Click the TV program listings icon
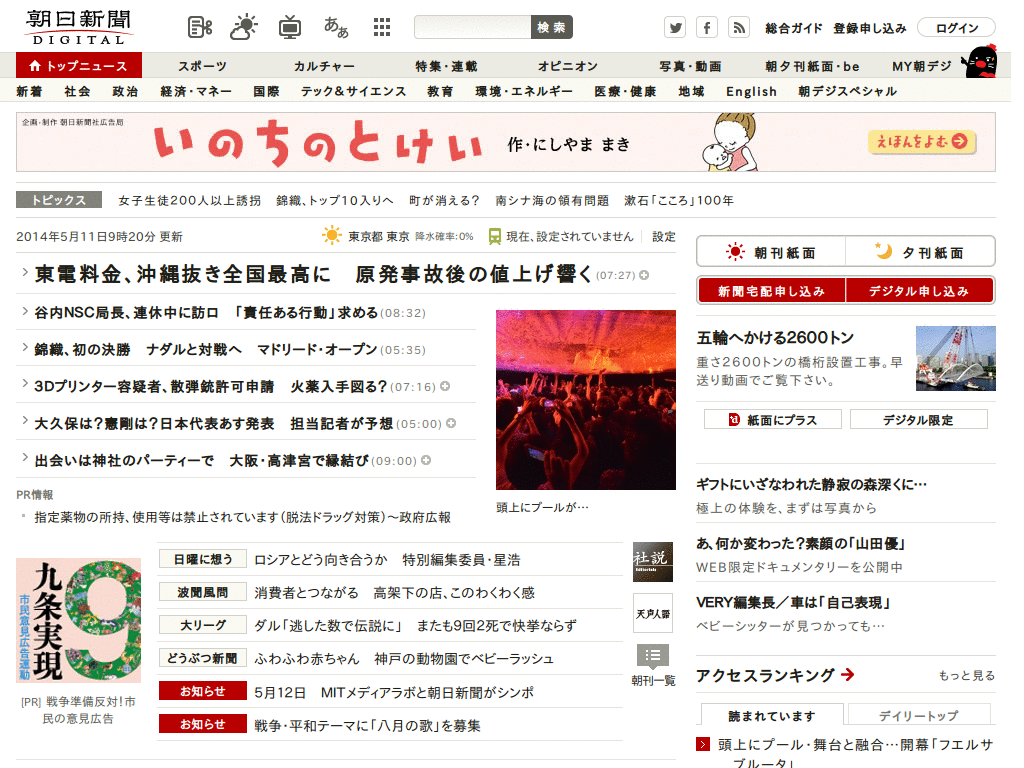The width and height of the screenshot is (1024, 768). [290, 25]
